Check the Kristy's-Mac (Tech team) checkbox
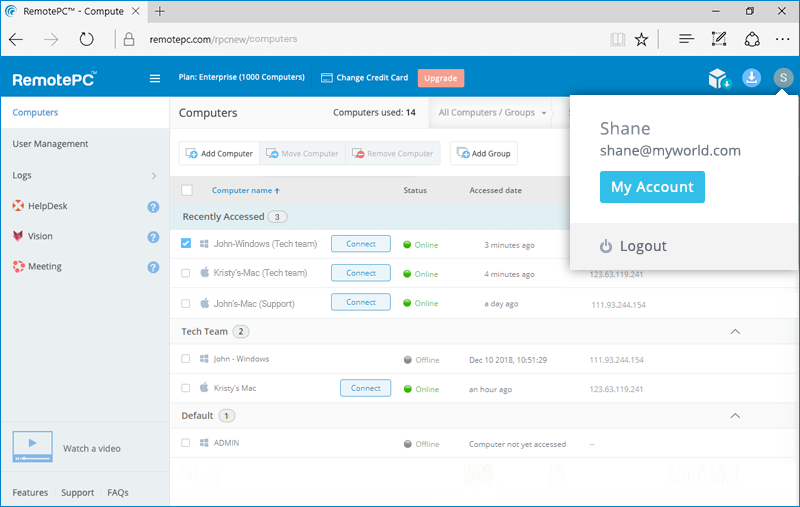Image resolution: width=800 pixels, height=507 pixels. 186,273
